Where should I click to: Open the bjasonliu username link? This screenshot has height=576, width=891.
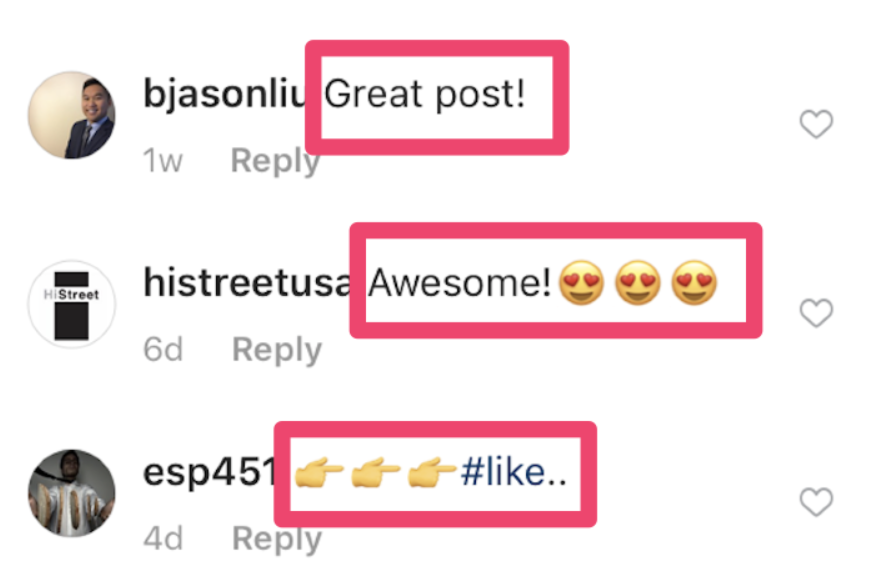pyautogui.click(x=225, y=94)
